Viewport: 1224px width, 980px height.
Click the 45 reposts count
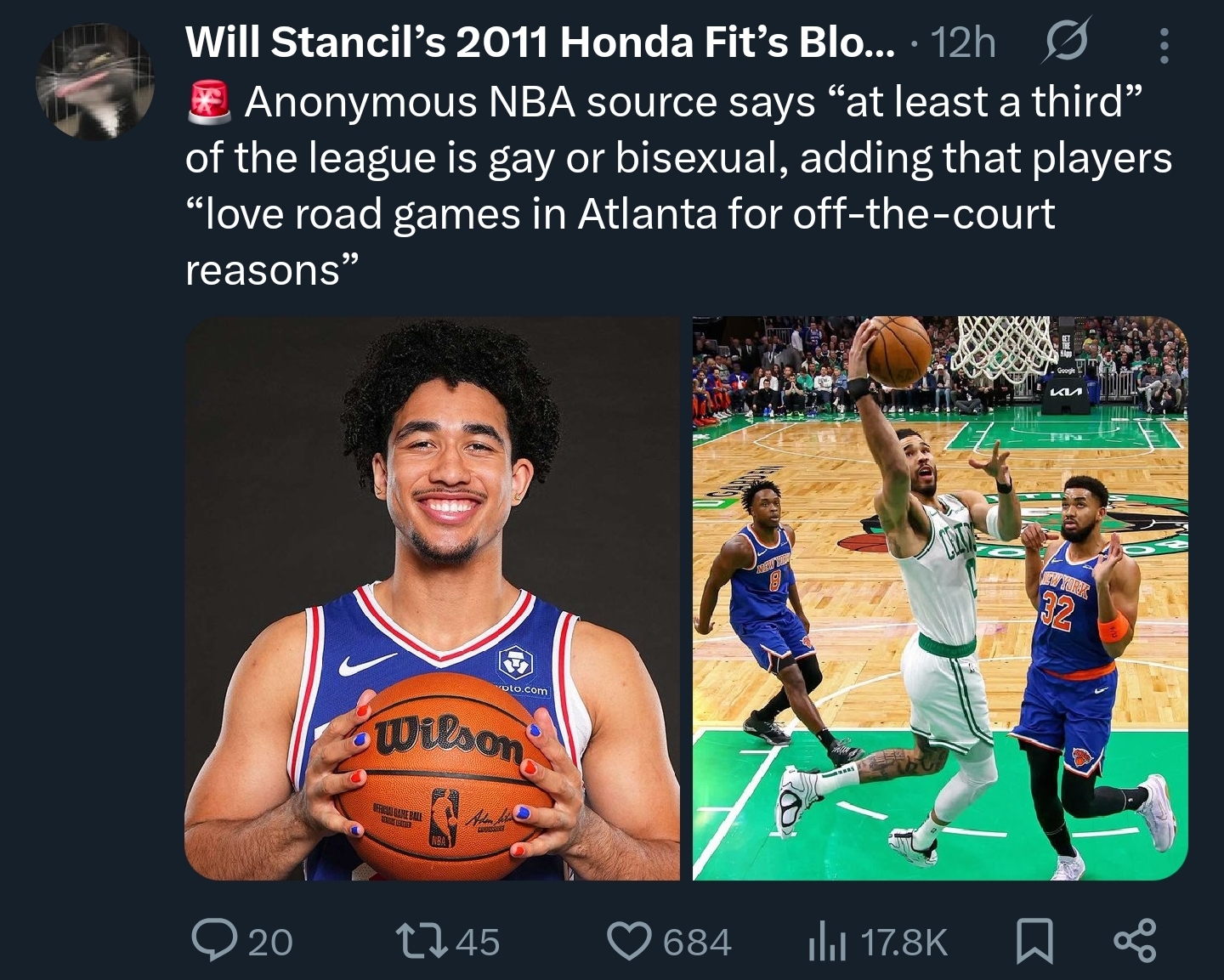(479, 942)
